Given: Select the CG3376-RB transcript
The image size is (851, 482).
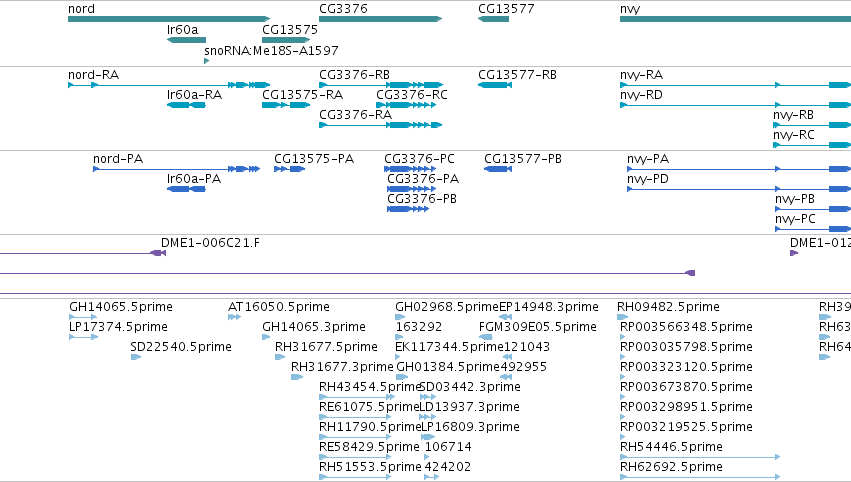Looking at the screenshot, I should tap(381, 85).
